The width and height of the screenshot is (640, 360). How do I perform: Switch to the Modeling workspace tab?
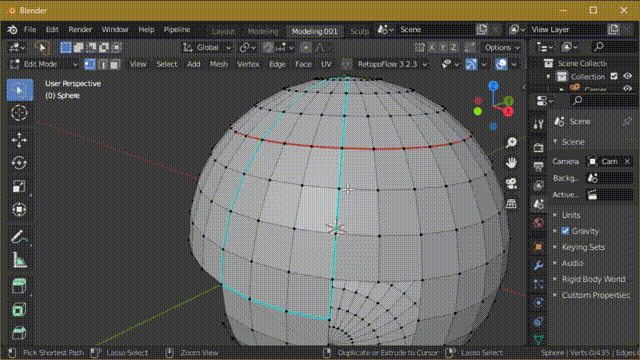263,31
